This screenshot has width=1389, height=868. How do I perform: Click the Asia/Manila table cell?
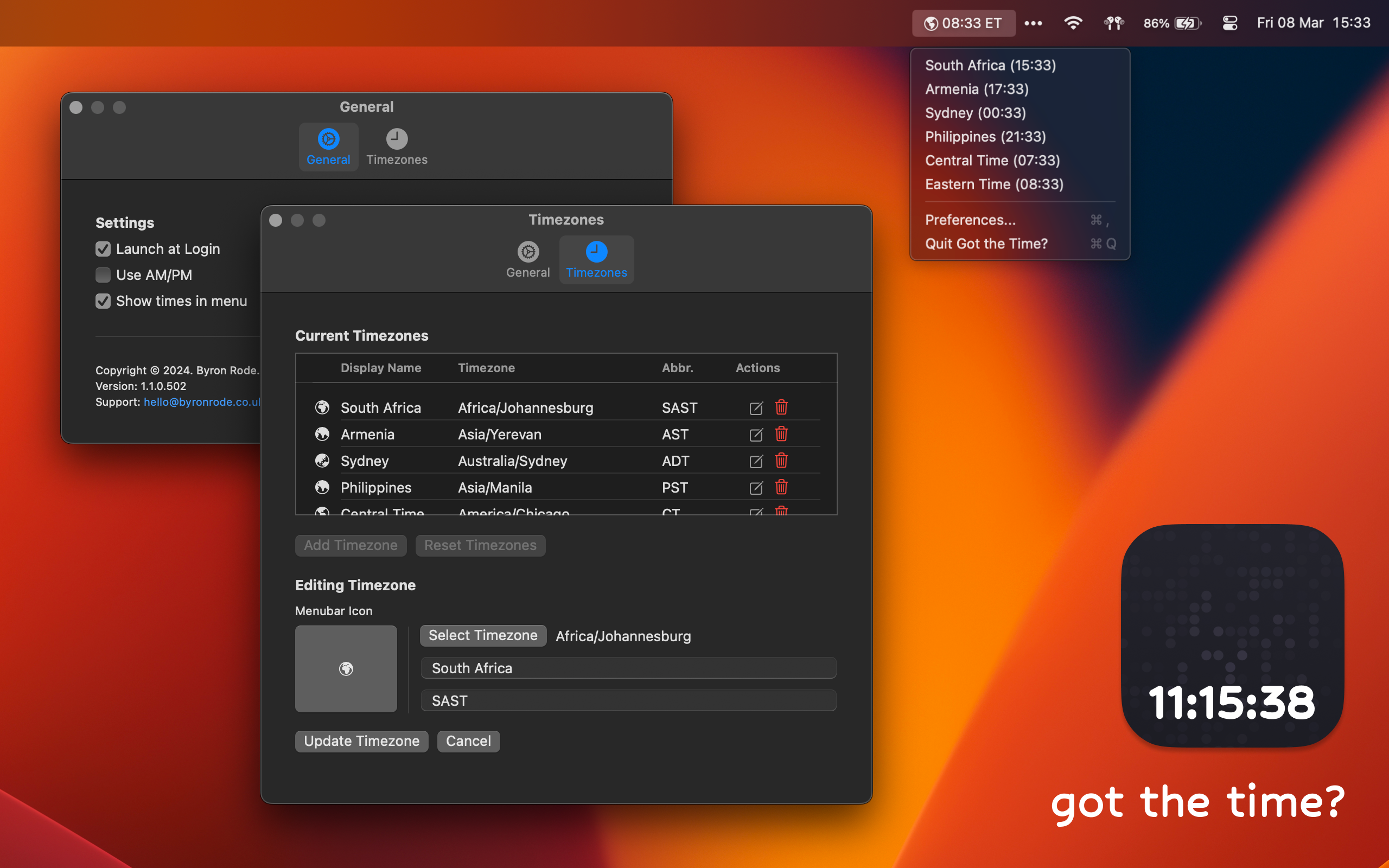point(495,487)
